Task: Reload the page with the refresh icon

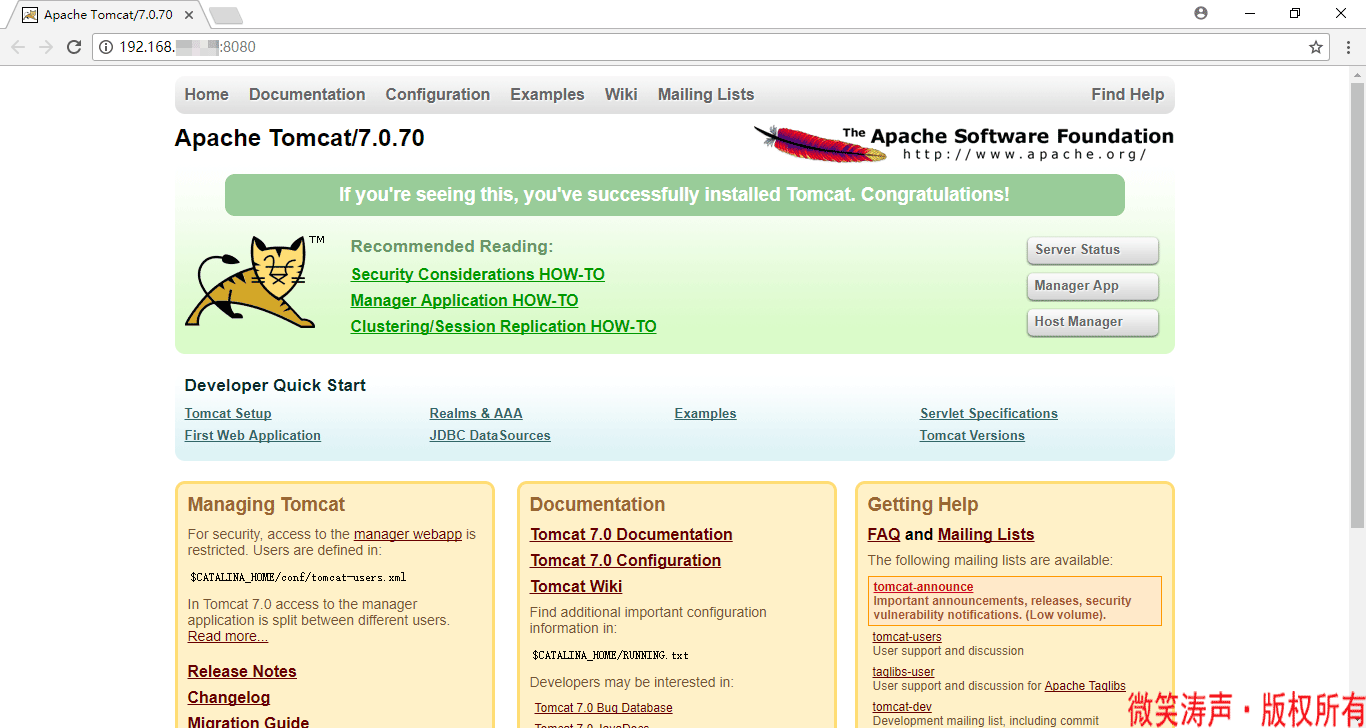Action: [x=74, y=47]
